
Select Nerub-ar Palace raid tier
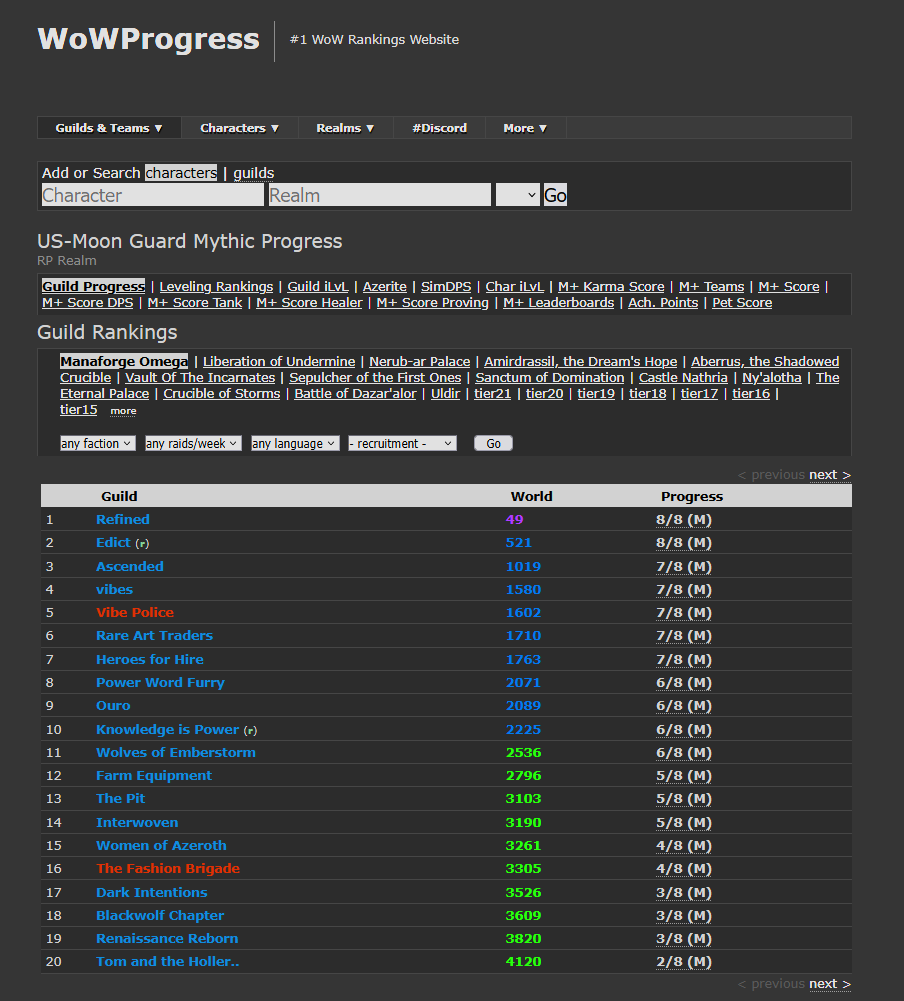(x=419, y=361)
